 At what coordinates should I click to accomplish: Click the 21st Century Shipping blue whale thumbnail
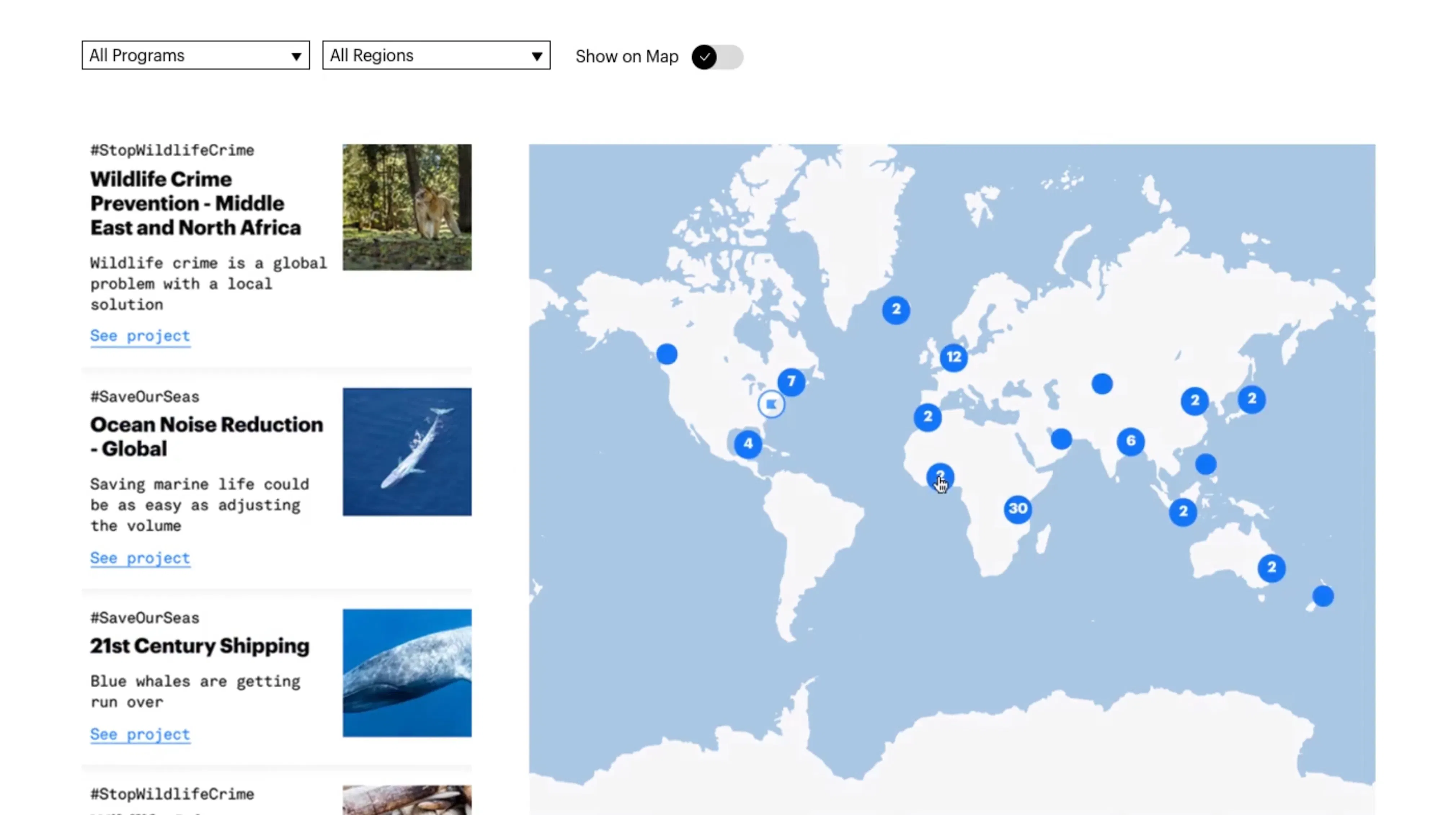pos(407,673)
